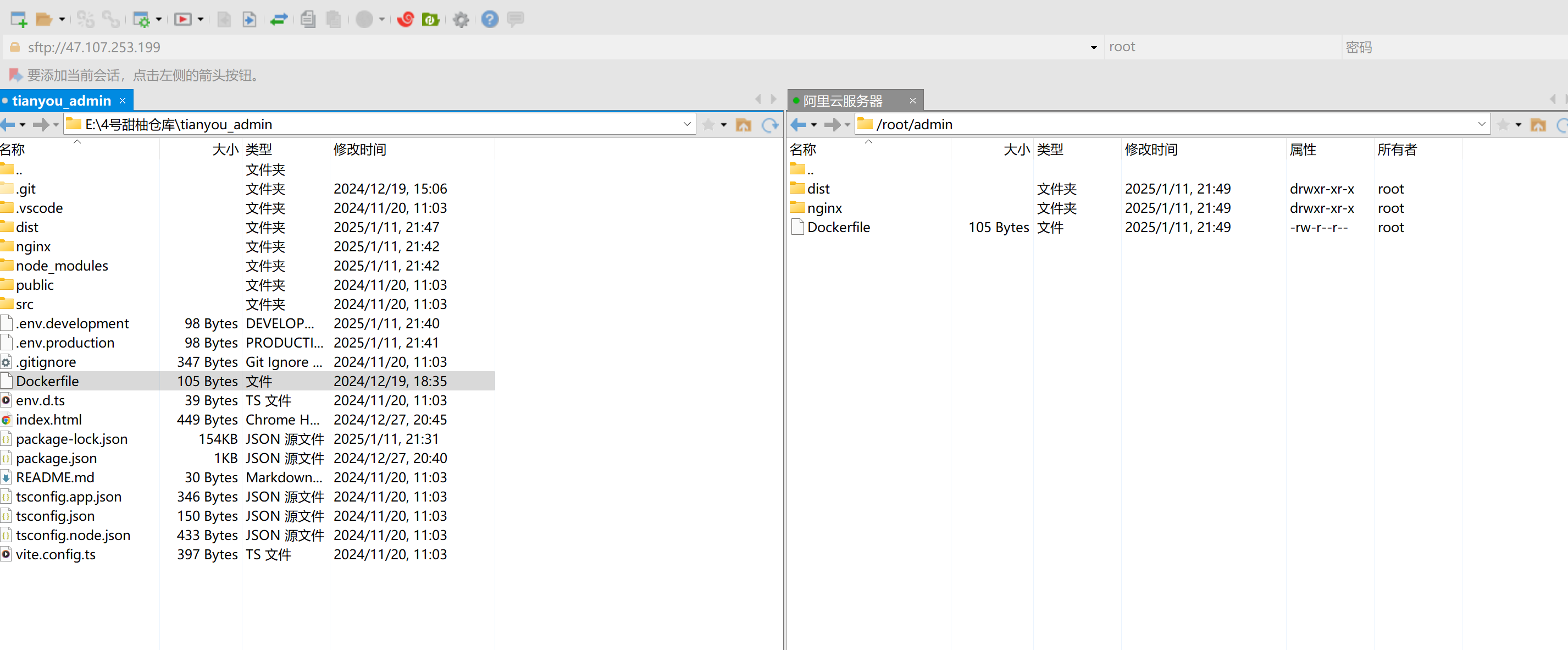The image size is (1568, 650).
Task: Click local pane bookmark star icon
Action: pyautogui.click(x=708, y=125)
